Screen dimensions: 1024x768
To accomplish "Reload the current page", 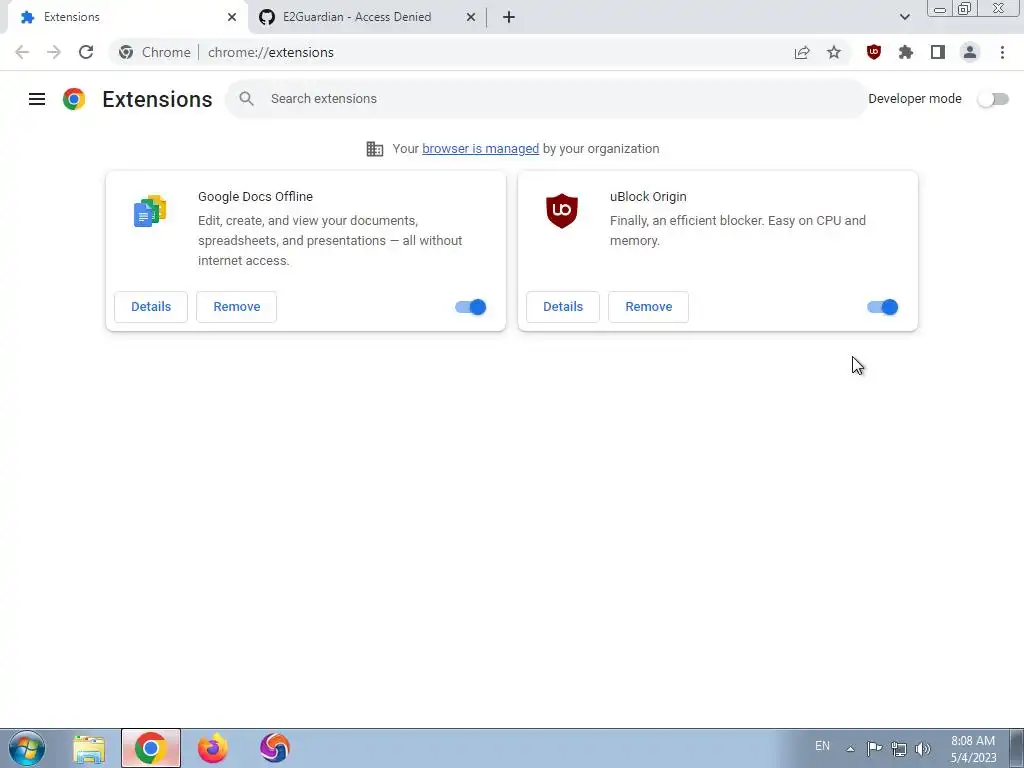I will [86, 52].
